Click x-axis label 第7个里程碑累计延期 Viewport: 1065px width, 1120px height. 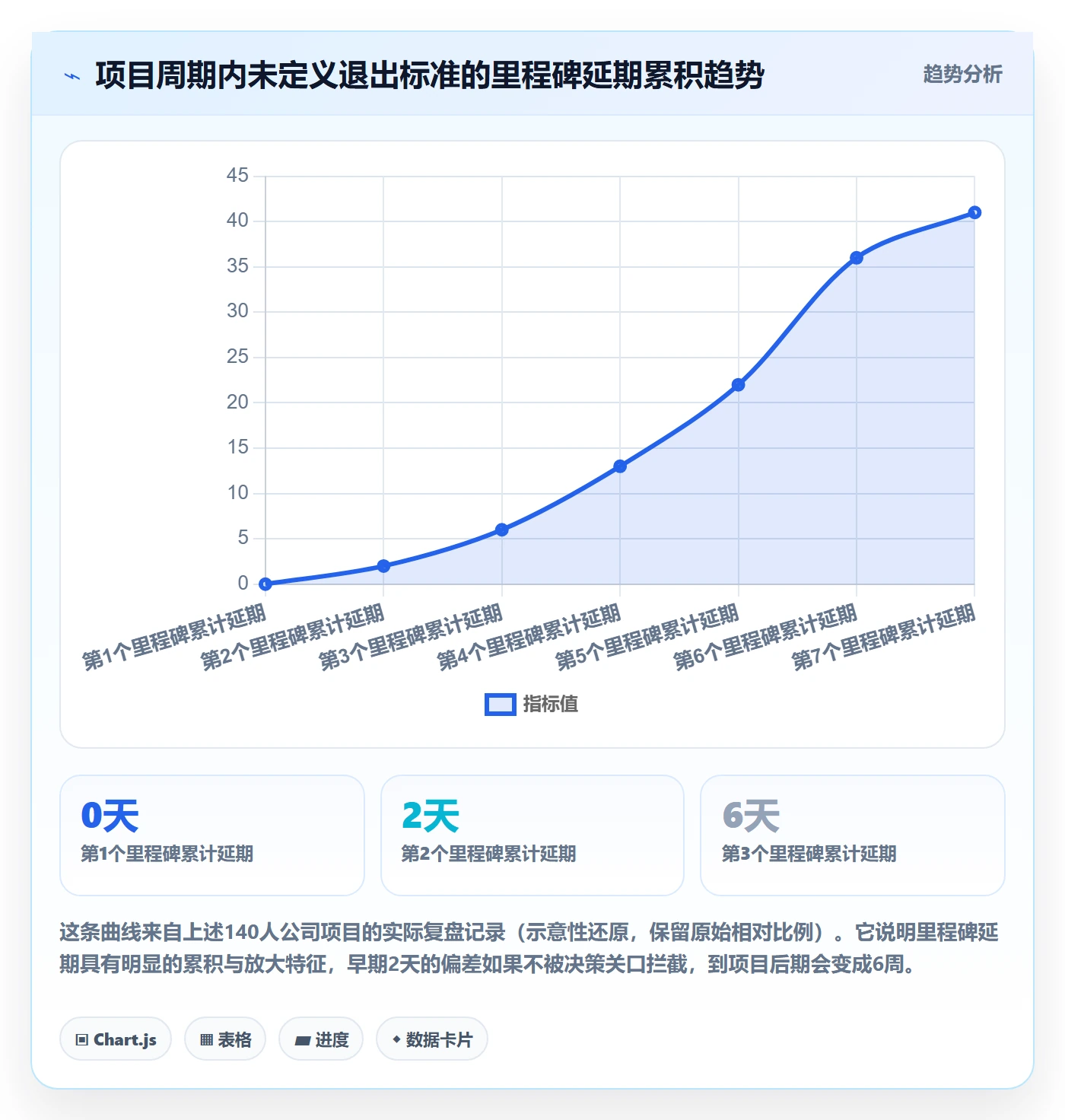click(x=884, y=638)
